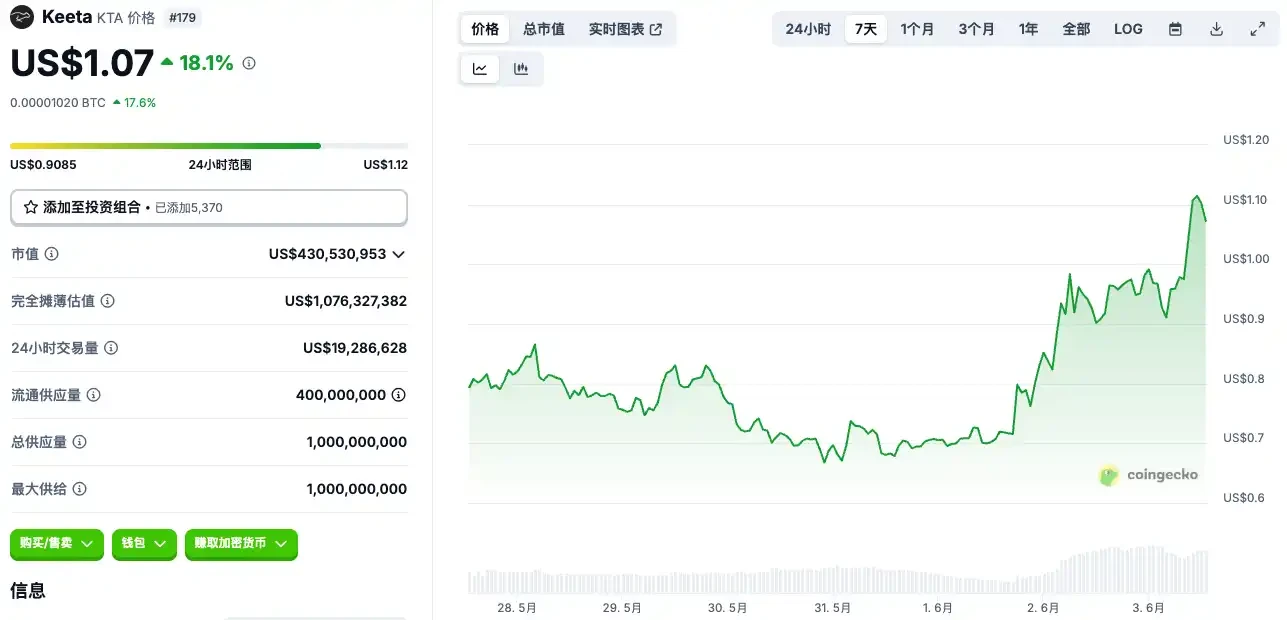The image size is (1287, 620).
Task: Expand the 钱包 dropdown
Action: coord(144,544)
